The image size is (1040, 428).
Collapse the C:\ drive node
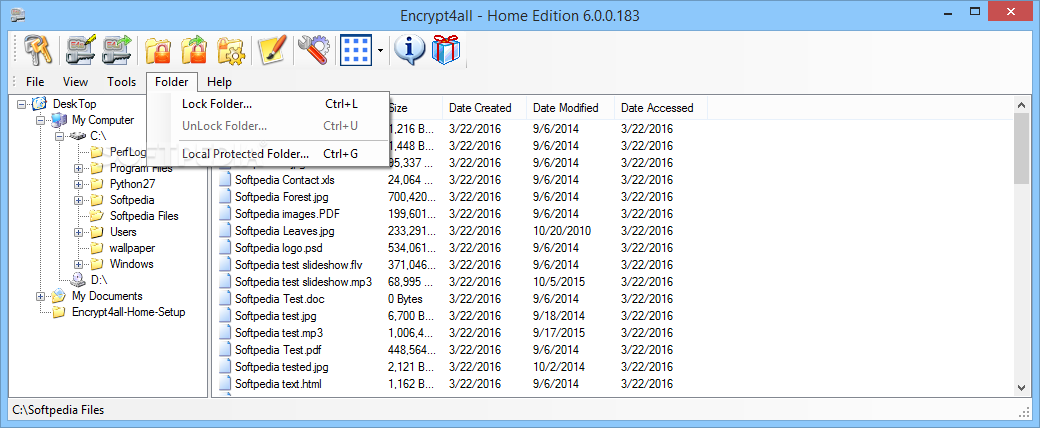[x=60, y=136]
